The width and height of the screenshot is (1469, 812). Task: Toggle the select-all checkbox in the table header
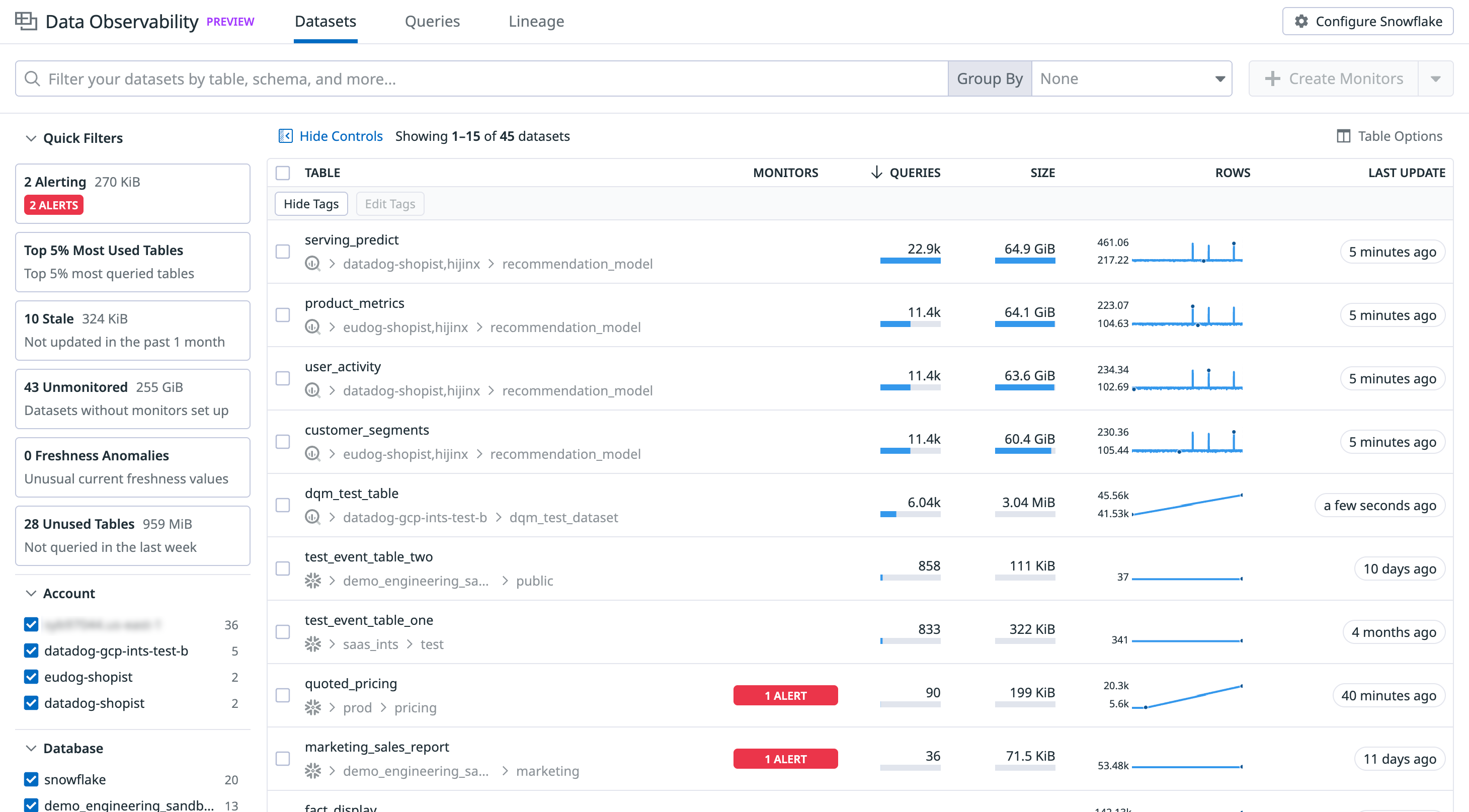pos(283,173)
